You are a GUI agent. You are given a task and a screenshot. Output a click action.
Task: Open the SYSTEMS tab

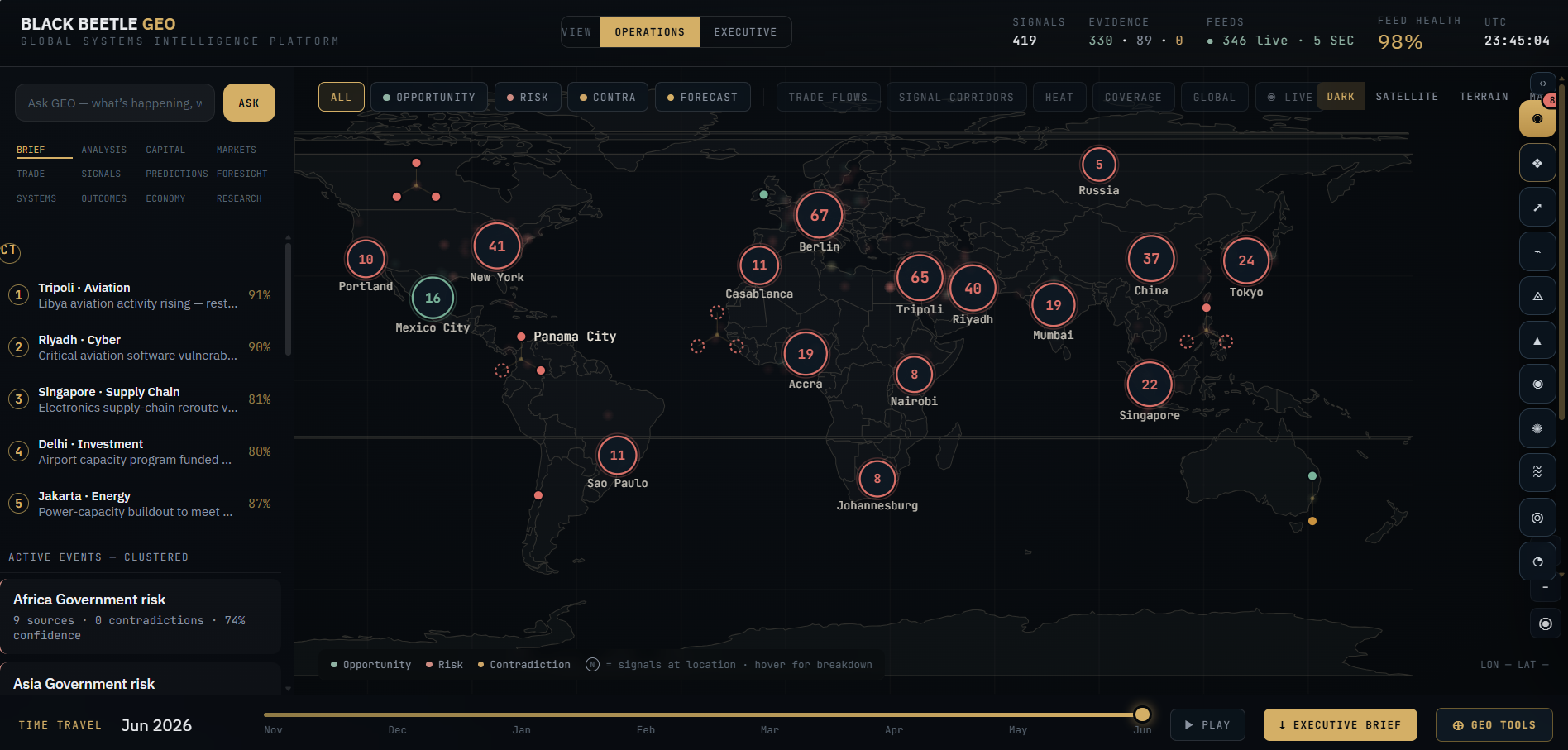click(x=36, y=198)
